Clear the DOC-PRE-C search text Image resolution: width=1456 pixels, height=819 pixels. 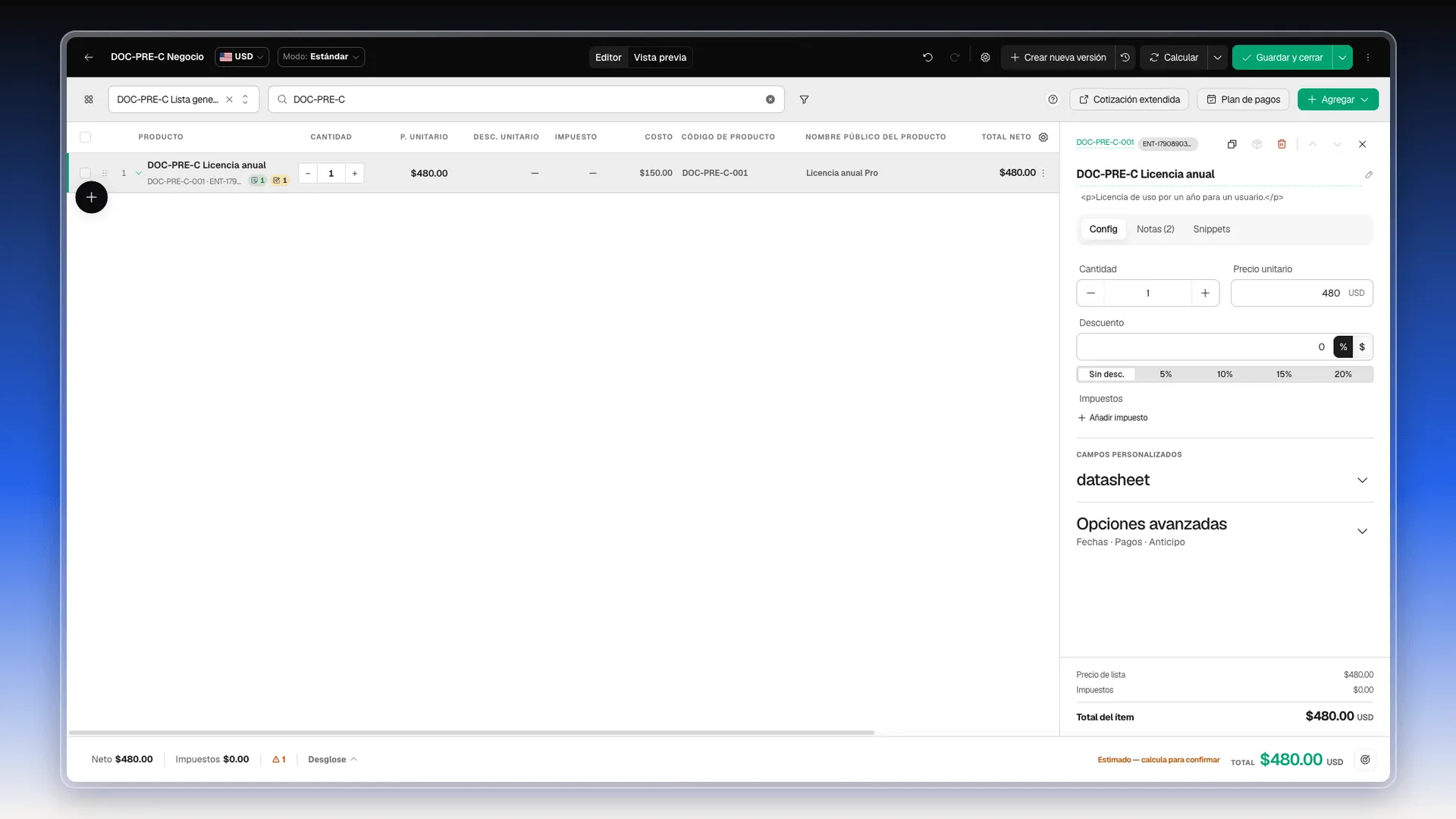coord(770,99)
